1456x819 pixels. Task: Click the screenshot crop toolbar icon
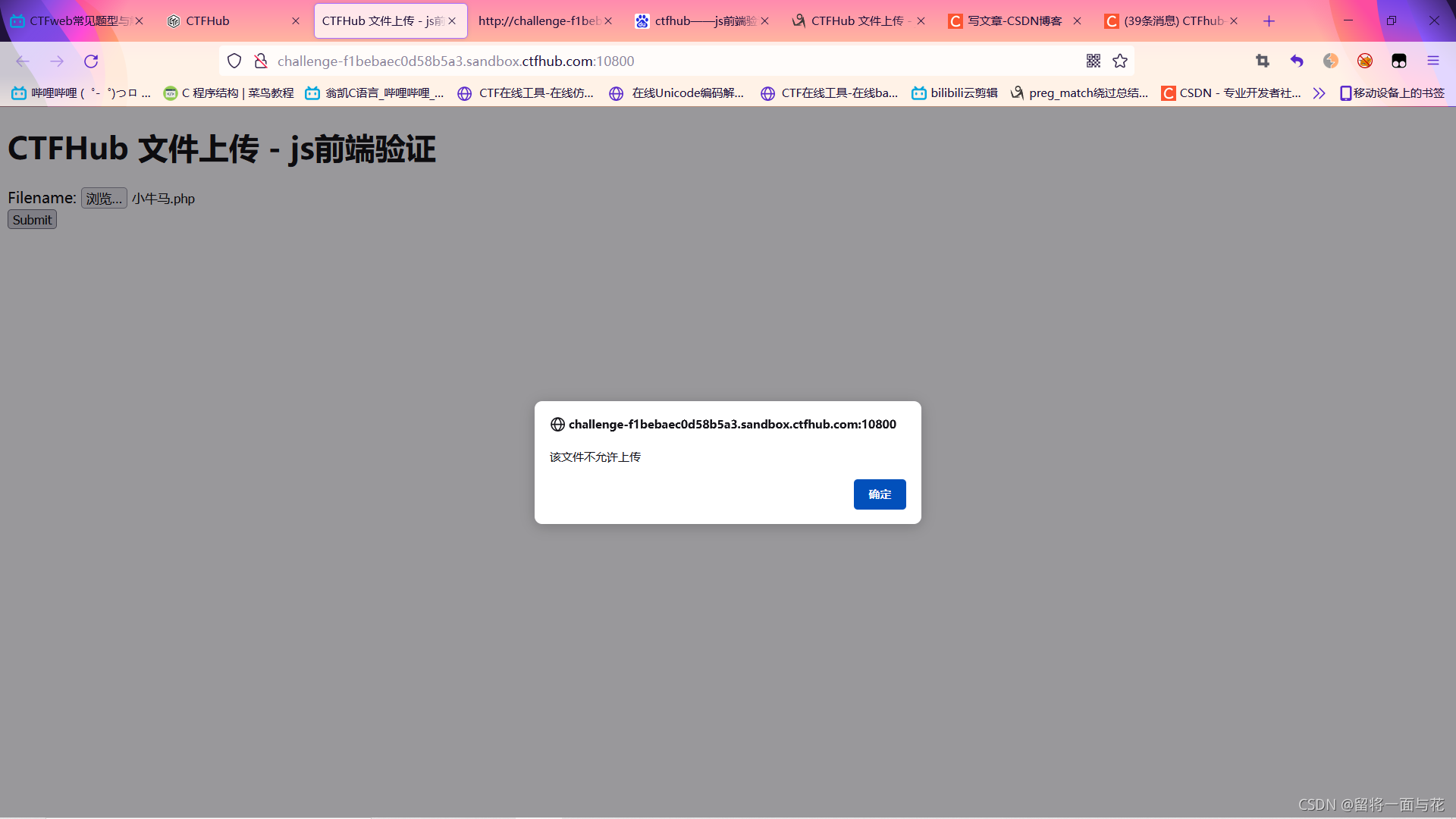pos(1263,61)
